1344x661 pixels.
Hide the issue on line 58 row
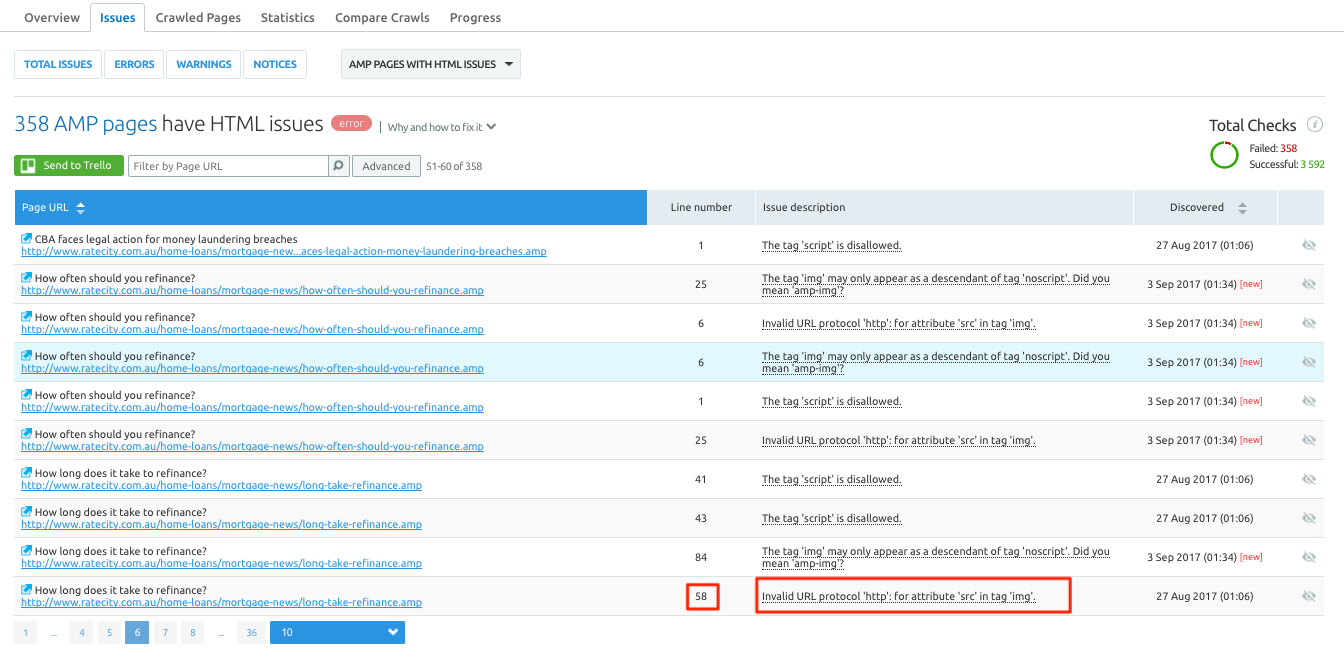(1309, 596)
